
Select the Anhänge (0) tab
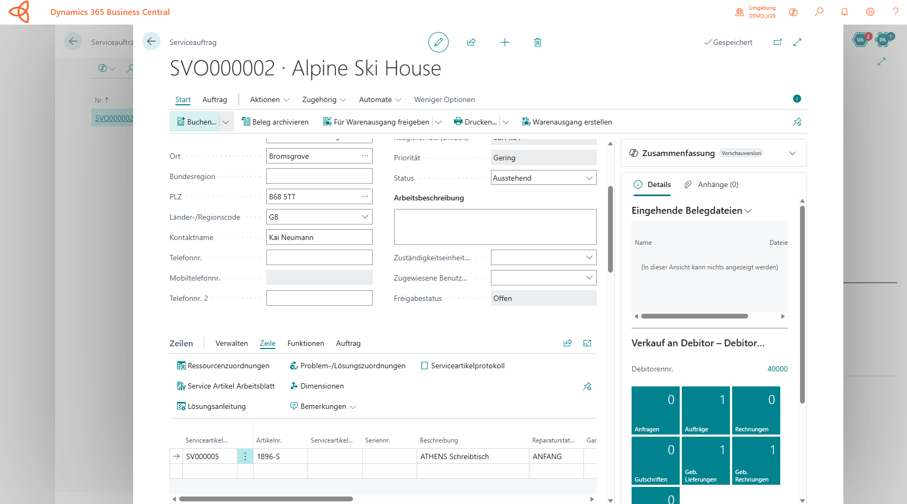(x=711, y=185)
